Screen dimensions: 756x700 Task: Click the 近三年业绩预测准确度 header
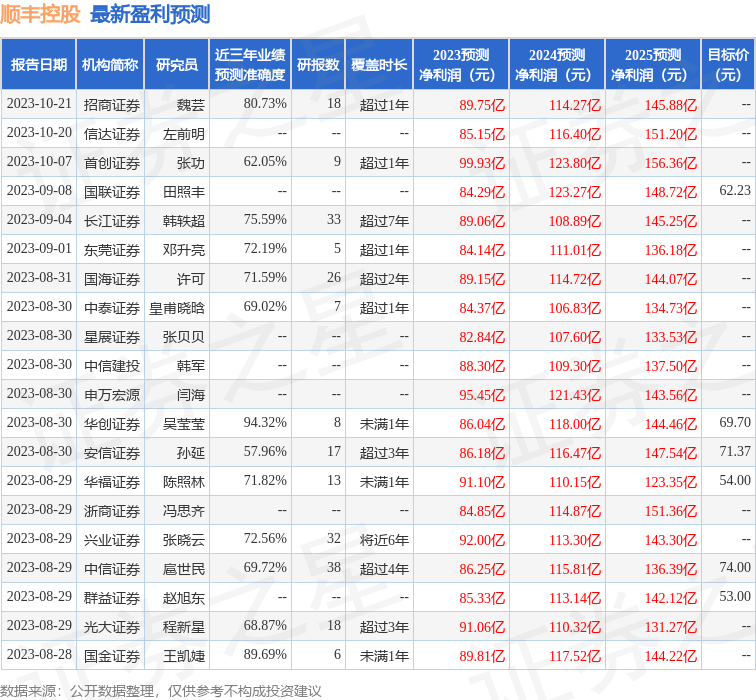point(250,65)
